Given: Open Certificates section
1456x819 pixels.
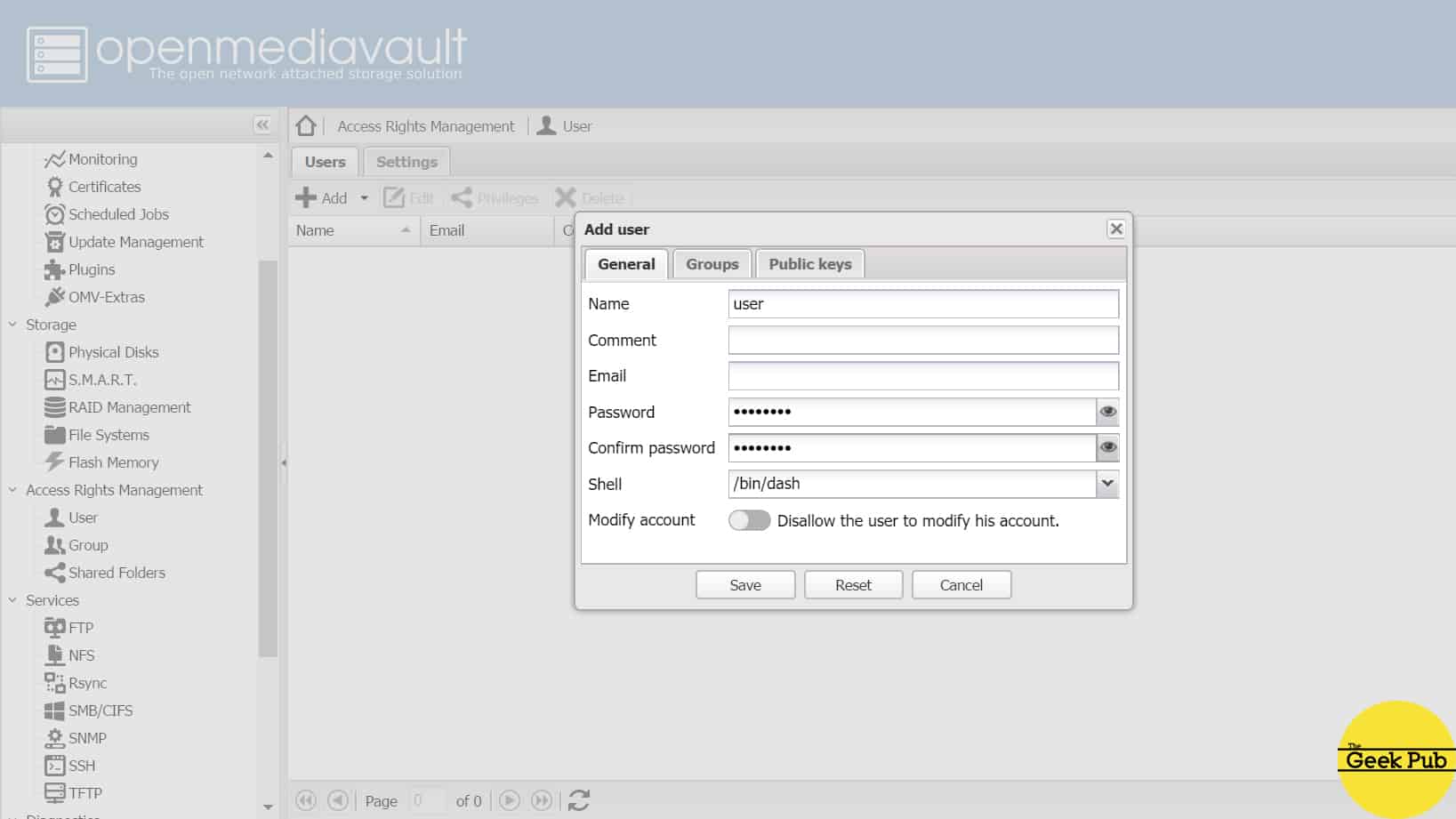Looking at the screenshot, I should pyautogui.click(x=93, y=187).
